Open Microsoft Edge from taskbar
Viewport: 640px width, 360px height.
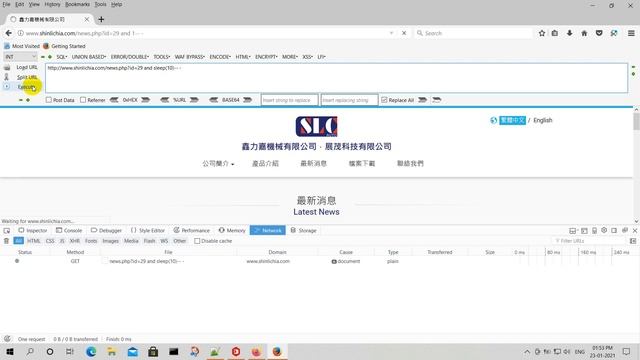[91, 351]
